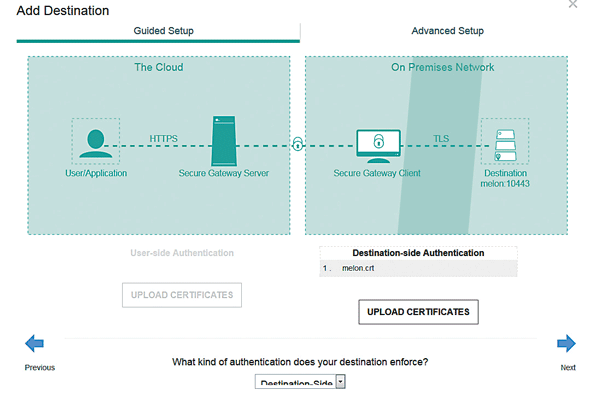
Task: Select the Destination-Side combo box field
Action: [x=300, y=382]
